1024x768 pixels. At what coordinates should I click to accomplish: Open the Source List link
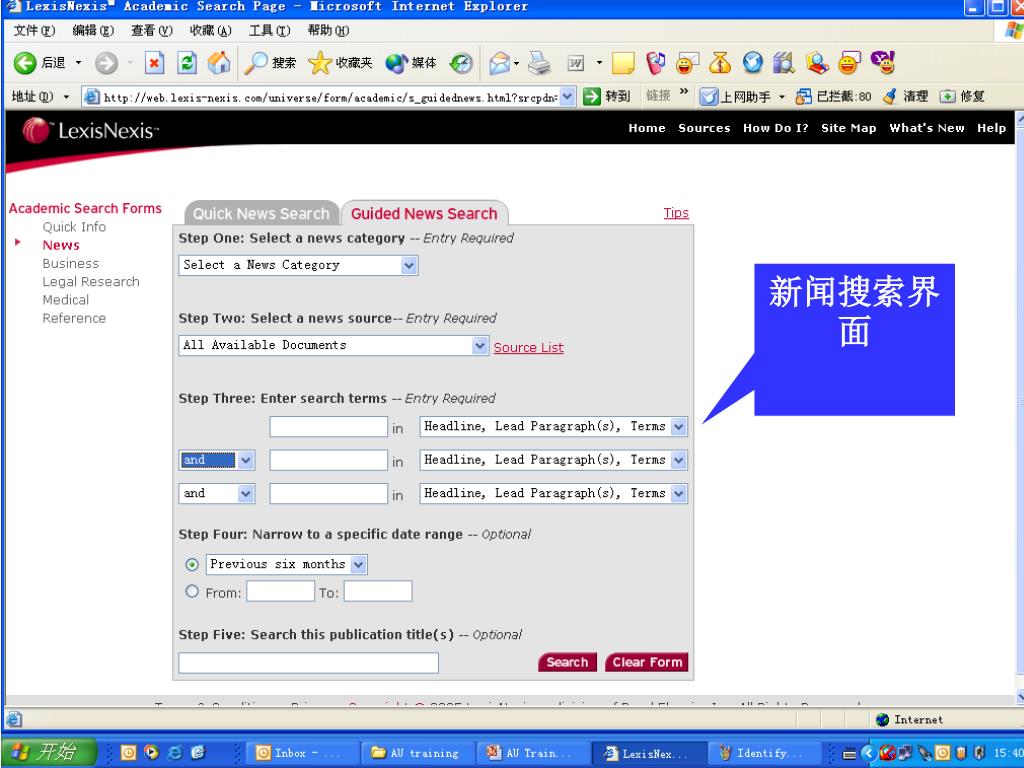click(x=528, y=347)
